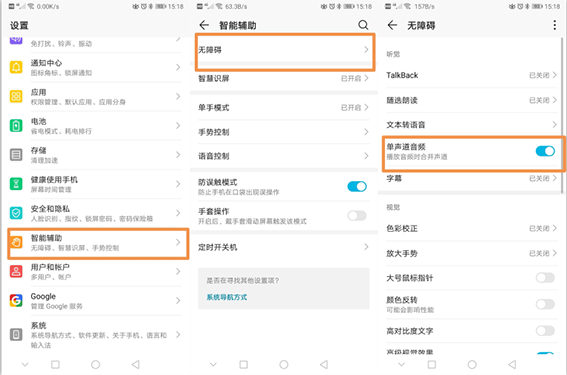The width and height of the screenshot is (567, 375).
Task: Expand the TalkBack row chevron
Action: (x=554, y=75)
